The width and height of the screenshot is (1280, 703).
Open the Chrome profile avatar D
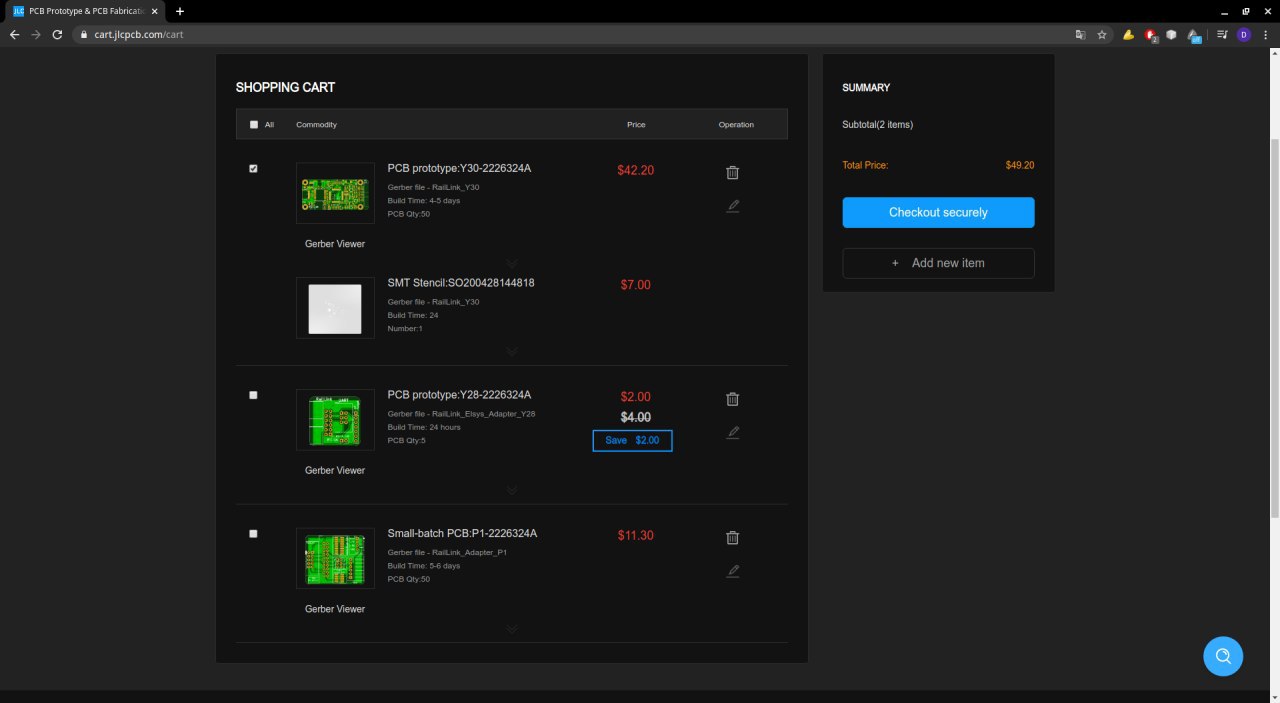point(1244,34)
